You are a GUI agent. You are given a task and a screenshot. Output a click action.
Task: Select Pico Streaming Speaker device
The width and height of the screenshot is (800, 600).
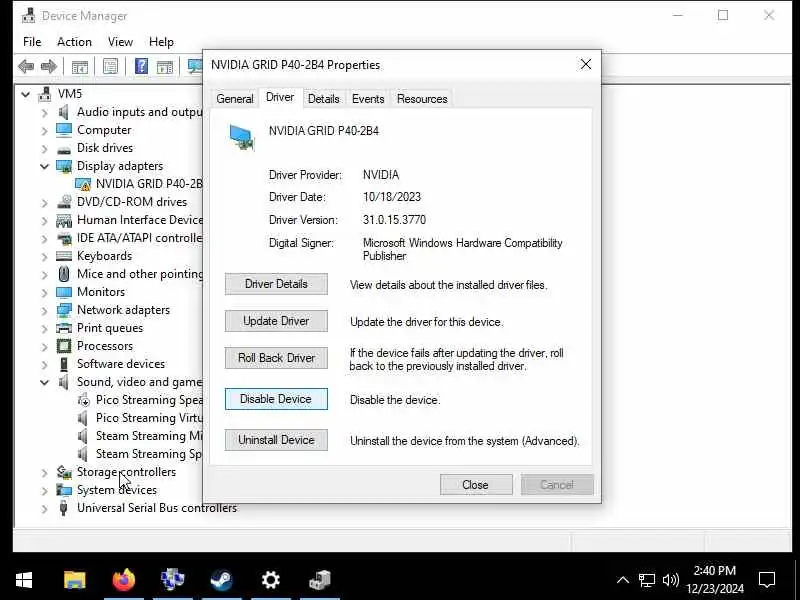tap(149, 400)
